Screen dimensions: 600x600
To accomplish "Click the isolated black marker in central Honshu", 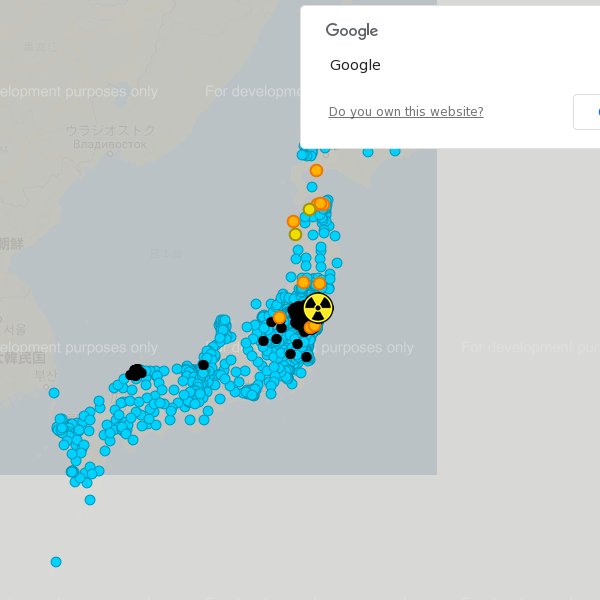I will pos(204,365).
